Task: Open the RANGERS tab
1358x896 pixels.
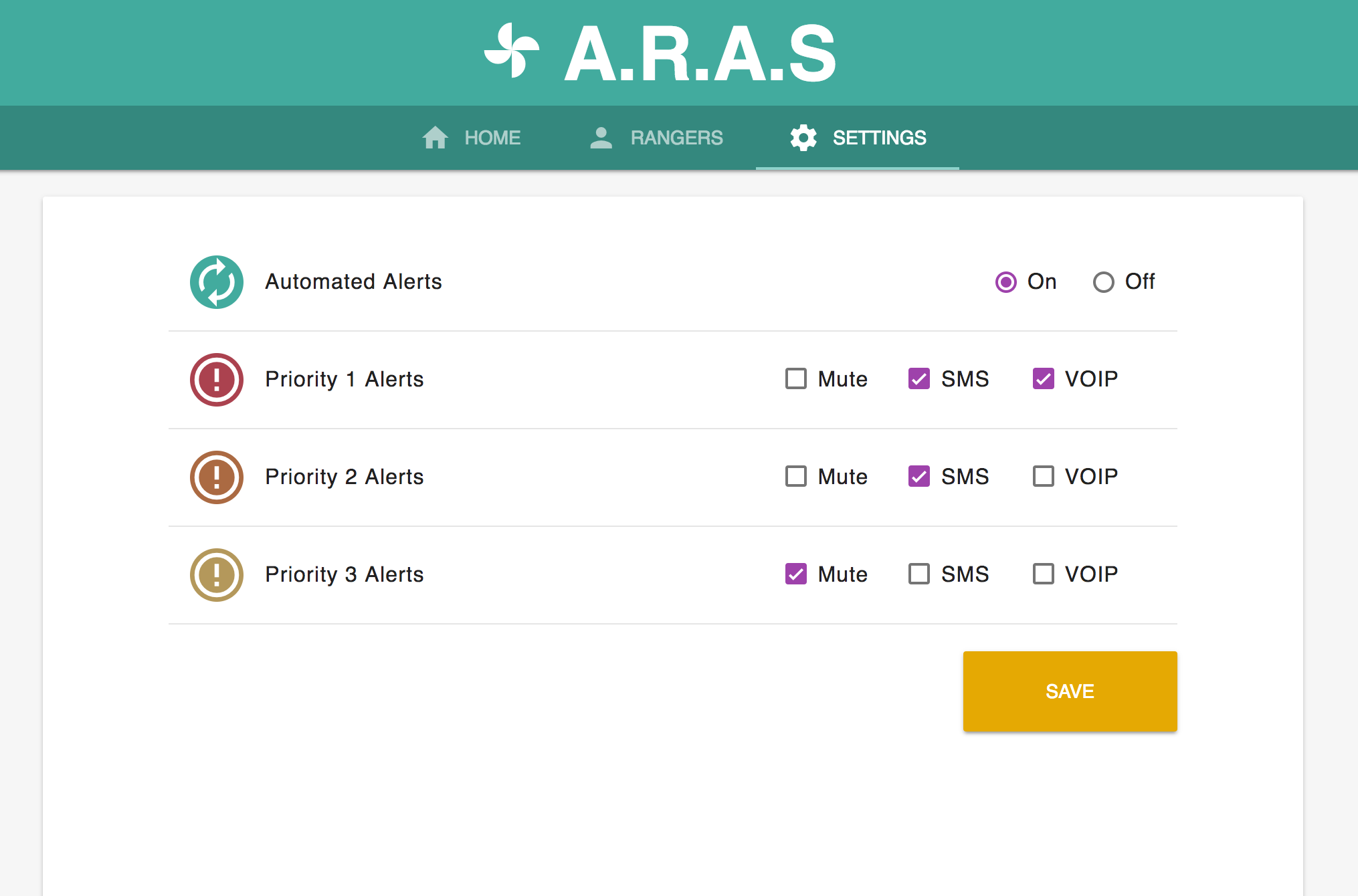Action: 676,138
